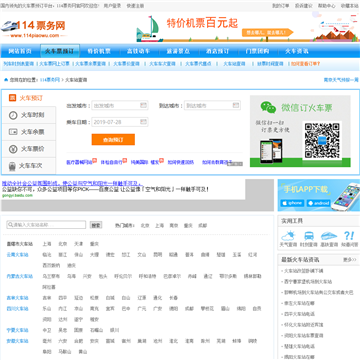Viewport: 360px width, 360px height.
Task: Focus the station name search box
Action: click(46, 225)
